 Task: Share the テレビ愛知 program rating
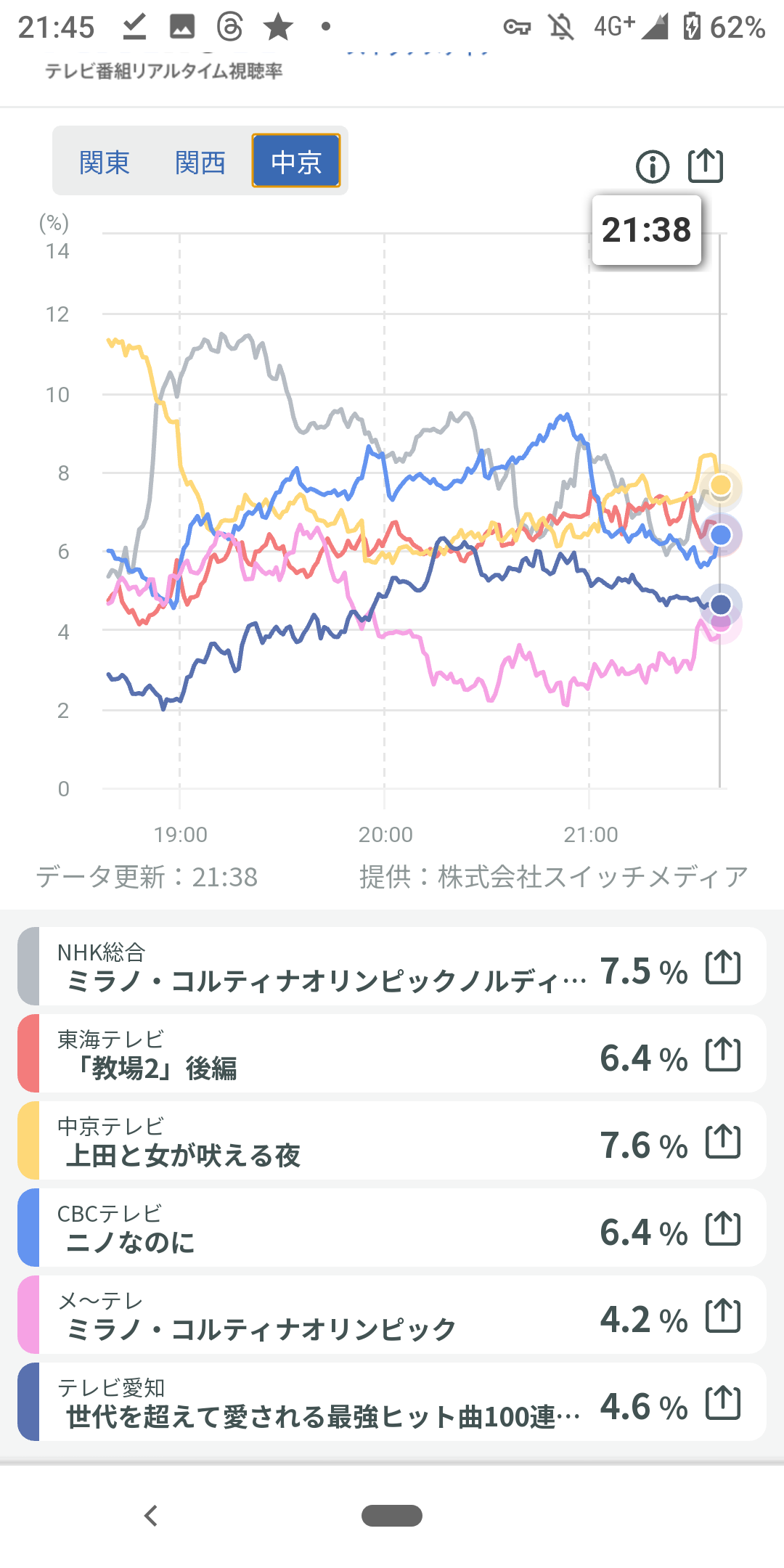[x=723, y=1403]
